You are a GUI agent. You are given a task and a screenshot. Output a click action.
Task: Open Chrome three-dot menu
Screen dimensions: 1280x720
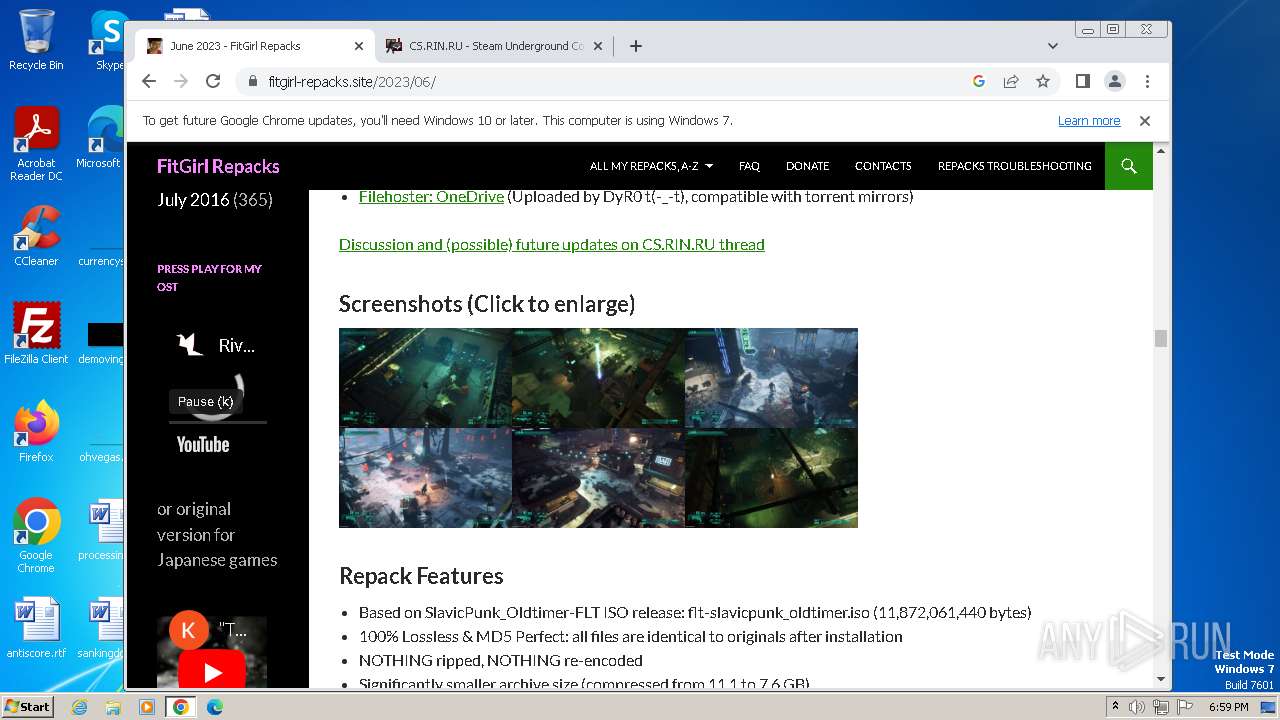coord(1147,81)
